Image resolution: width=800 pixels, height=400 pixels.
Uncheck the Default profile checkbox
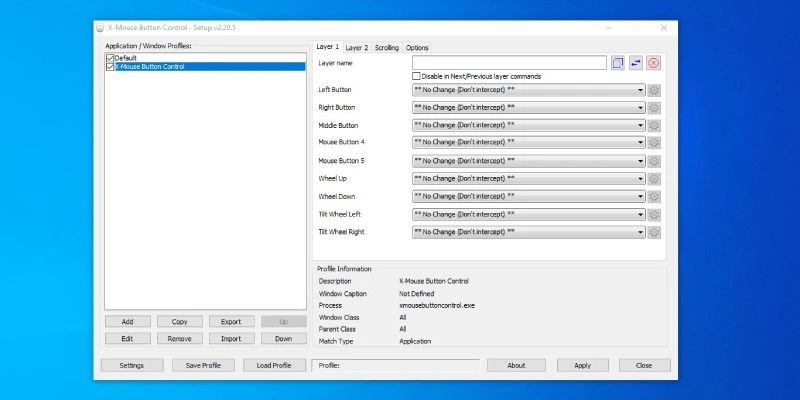pyautogui.click(x=110, y=58)
